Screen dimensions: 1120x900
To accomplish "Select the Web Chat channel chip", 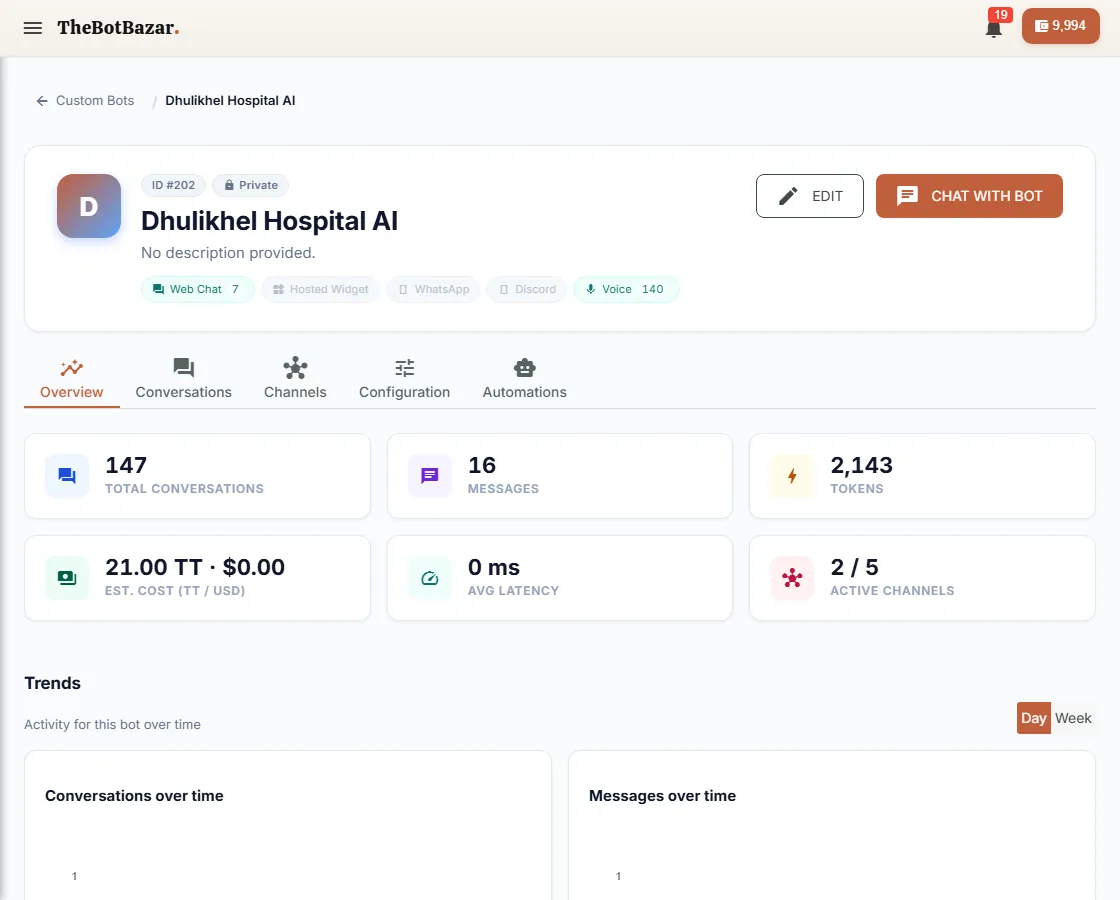I will pyautogui.click(x=197, y=289).
